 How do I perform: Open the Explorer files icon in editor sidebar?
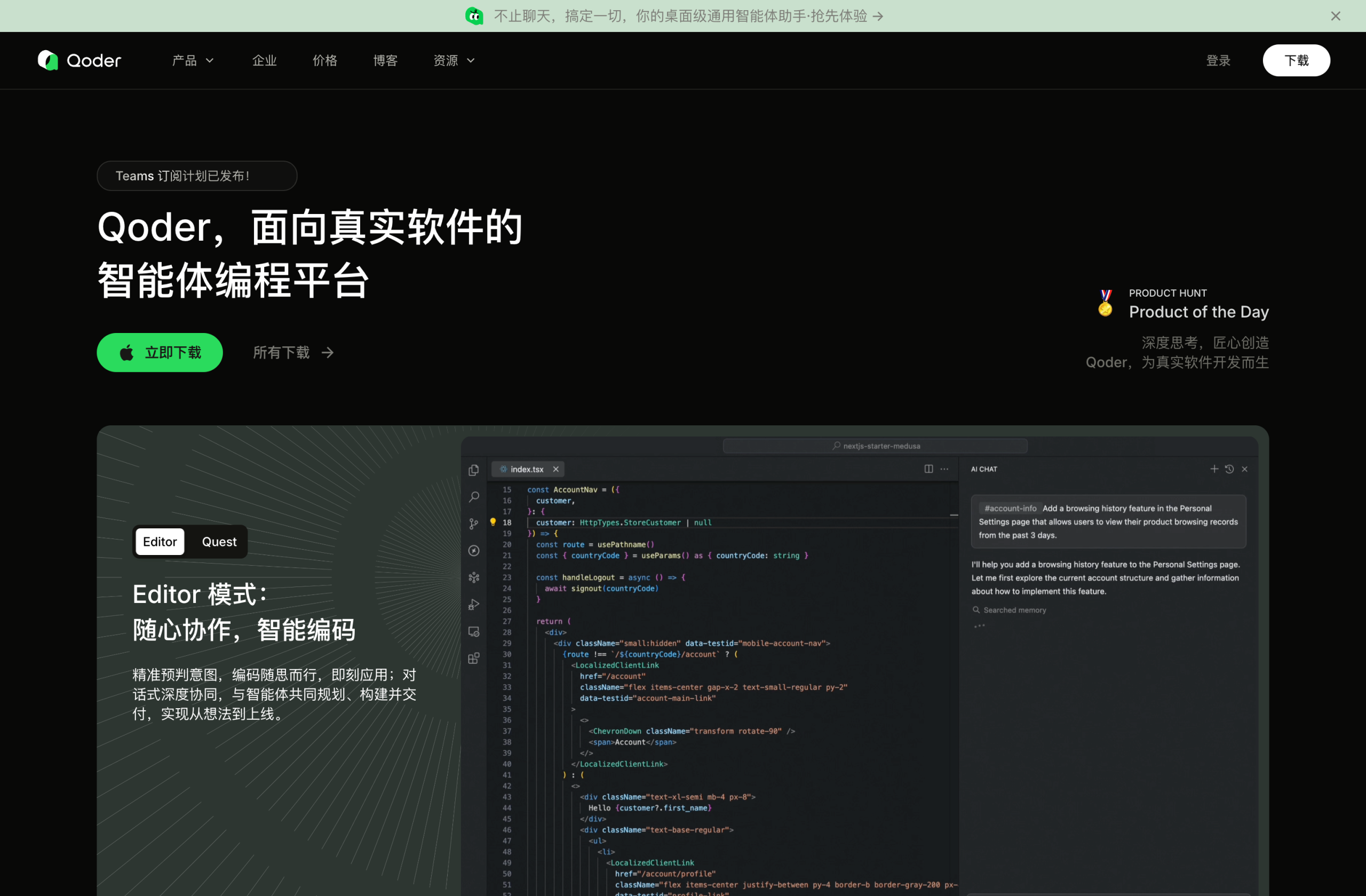[473, 470]
